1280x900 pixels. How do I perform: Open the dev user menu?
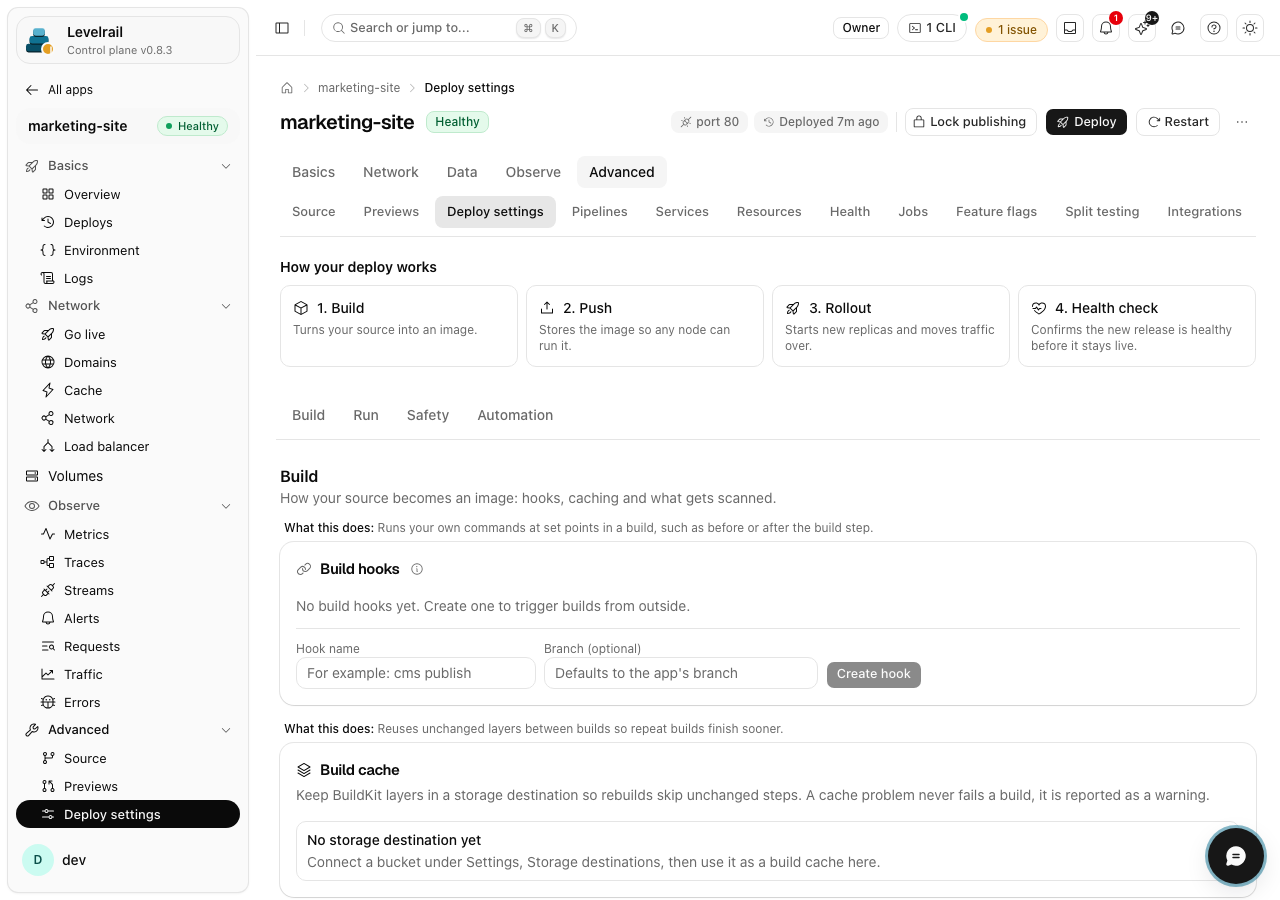point(128,860)
